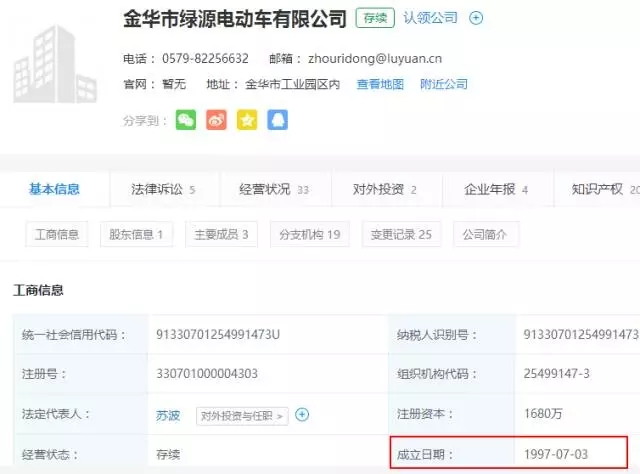Screen dimensions: 640x474
Task: Click 组织机构代码 label cell
Action: pos(452,374)
